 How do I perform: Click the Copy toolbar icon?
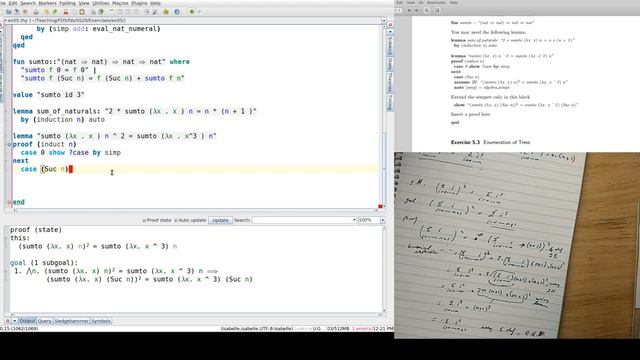74,12
